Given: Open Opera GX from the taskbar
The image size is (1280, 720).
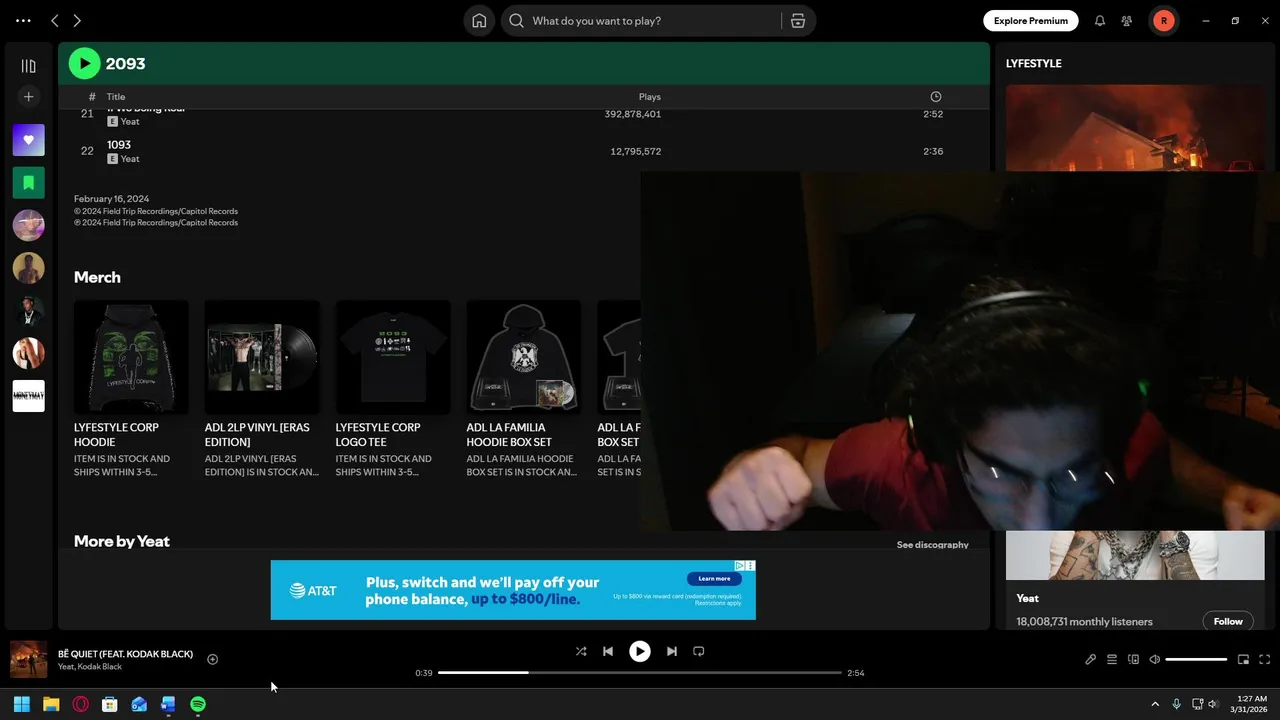Looking at the screenshot, I should pyautogui.click(x=81, y=704).
